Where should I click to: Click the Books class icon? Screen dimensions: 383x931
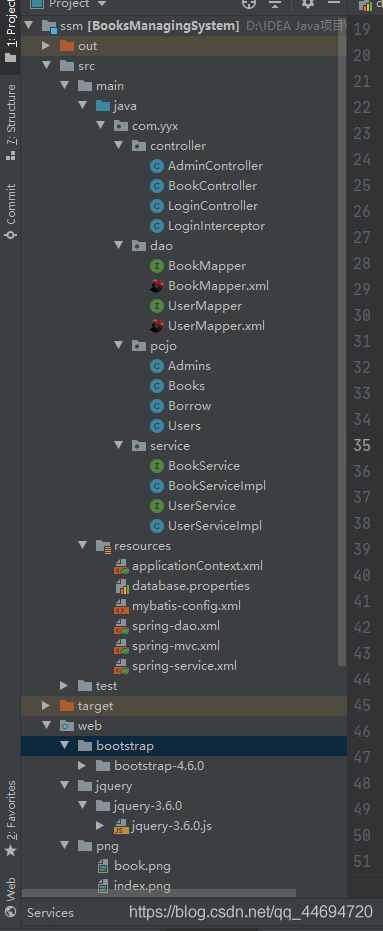[157, 386]
